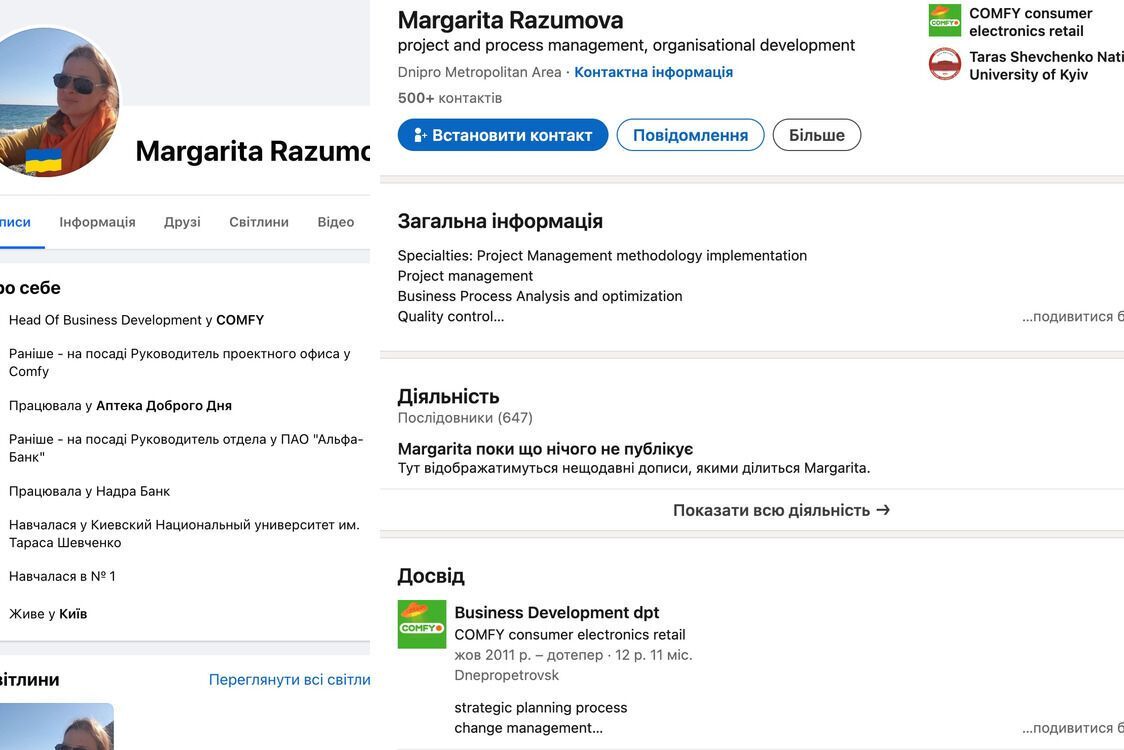Click the Margarita Razumova LinkedIn name heading
This screenshot has height=750, width=1124.
pos(510,20)
